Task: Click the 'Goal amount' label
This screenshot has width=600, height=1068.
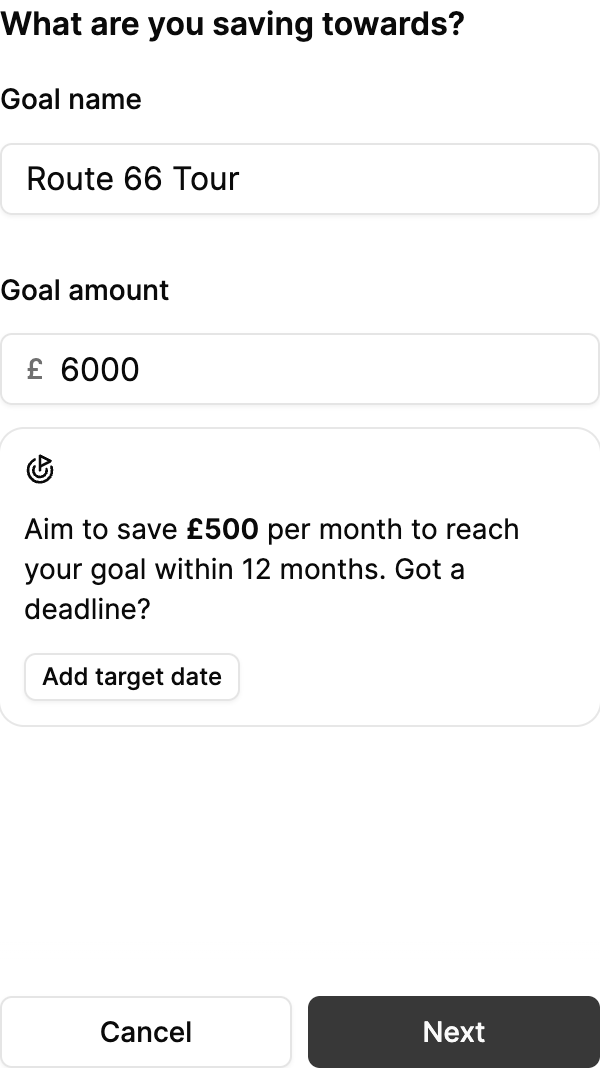Action: [85, 291]
